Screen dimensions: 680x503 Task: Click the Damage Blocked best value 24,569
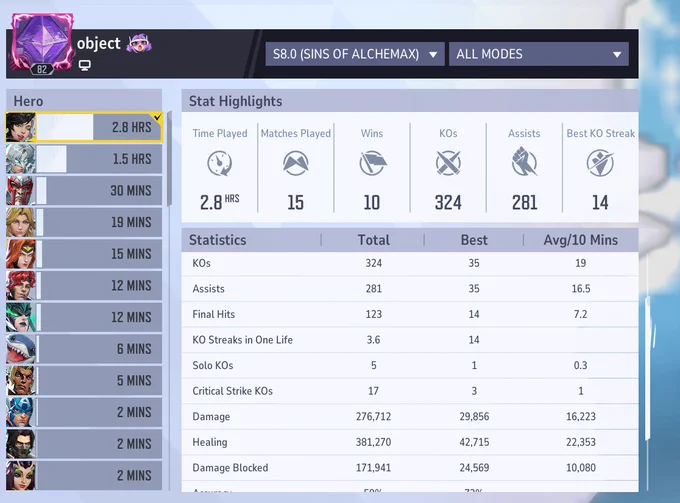pyautogui.click(x=474, y=468)
